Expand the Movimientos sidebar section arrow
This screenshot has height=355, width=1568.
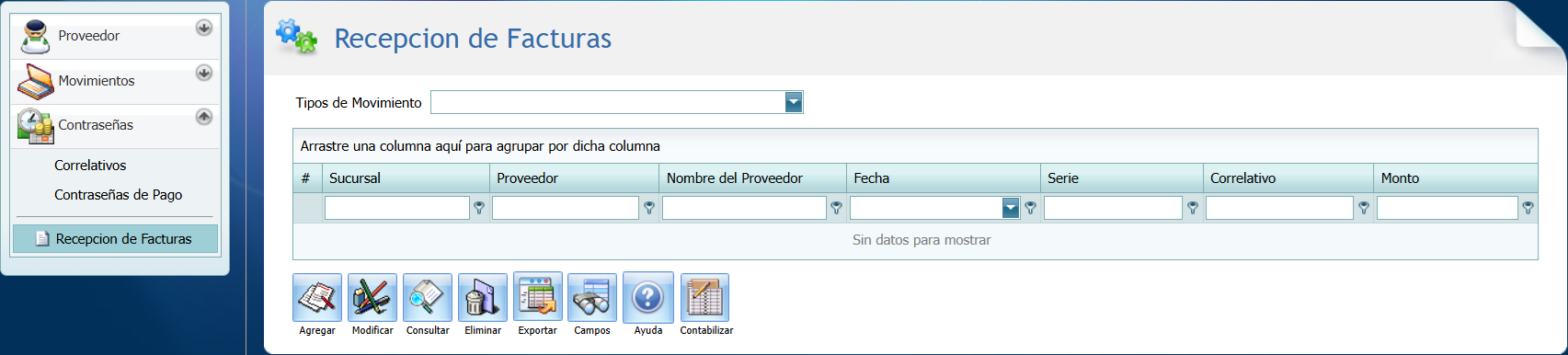[x=204, y=73]
